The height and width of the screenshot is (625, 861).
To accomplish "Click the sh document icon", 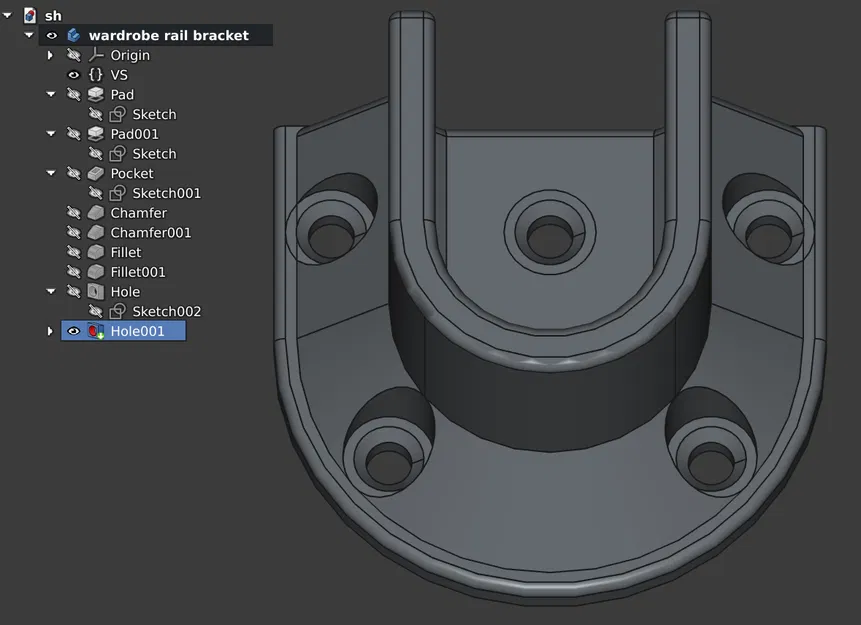I will pyautogui.click(x=30, y=15).
